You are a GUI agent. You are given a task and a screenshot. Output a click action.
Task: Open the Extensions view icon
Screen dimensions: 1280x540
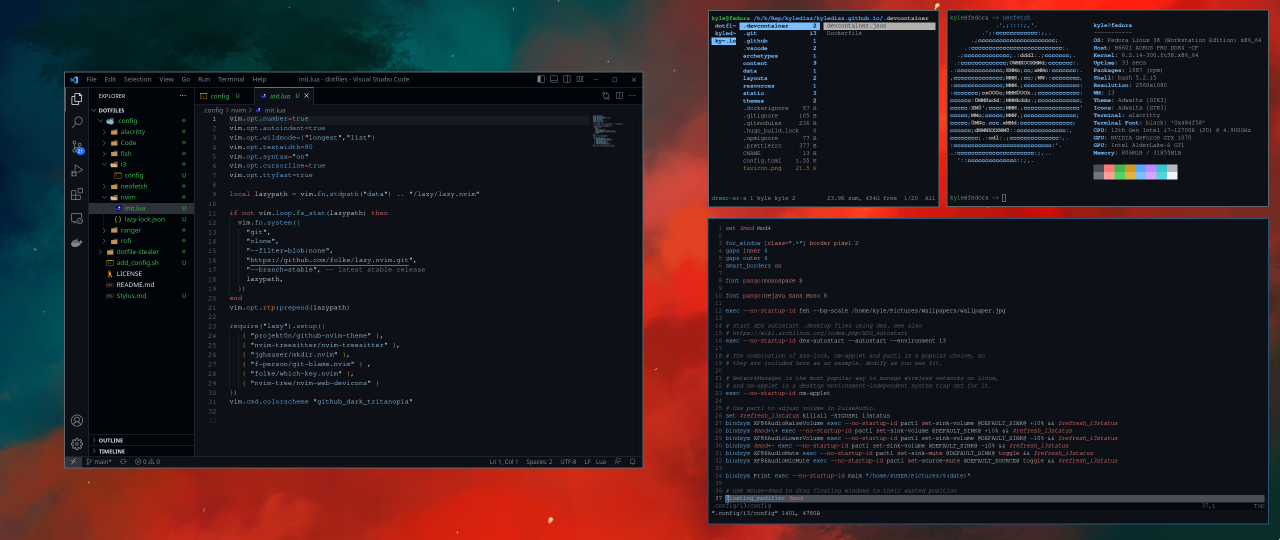[77, 194]
